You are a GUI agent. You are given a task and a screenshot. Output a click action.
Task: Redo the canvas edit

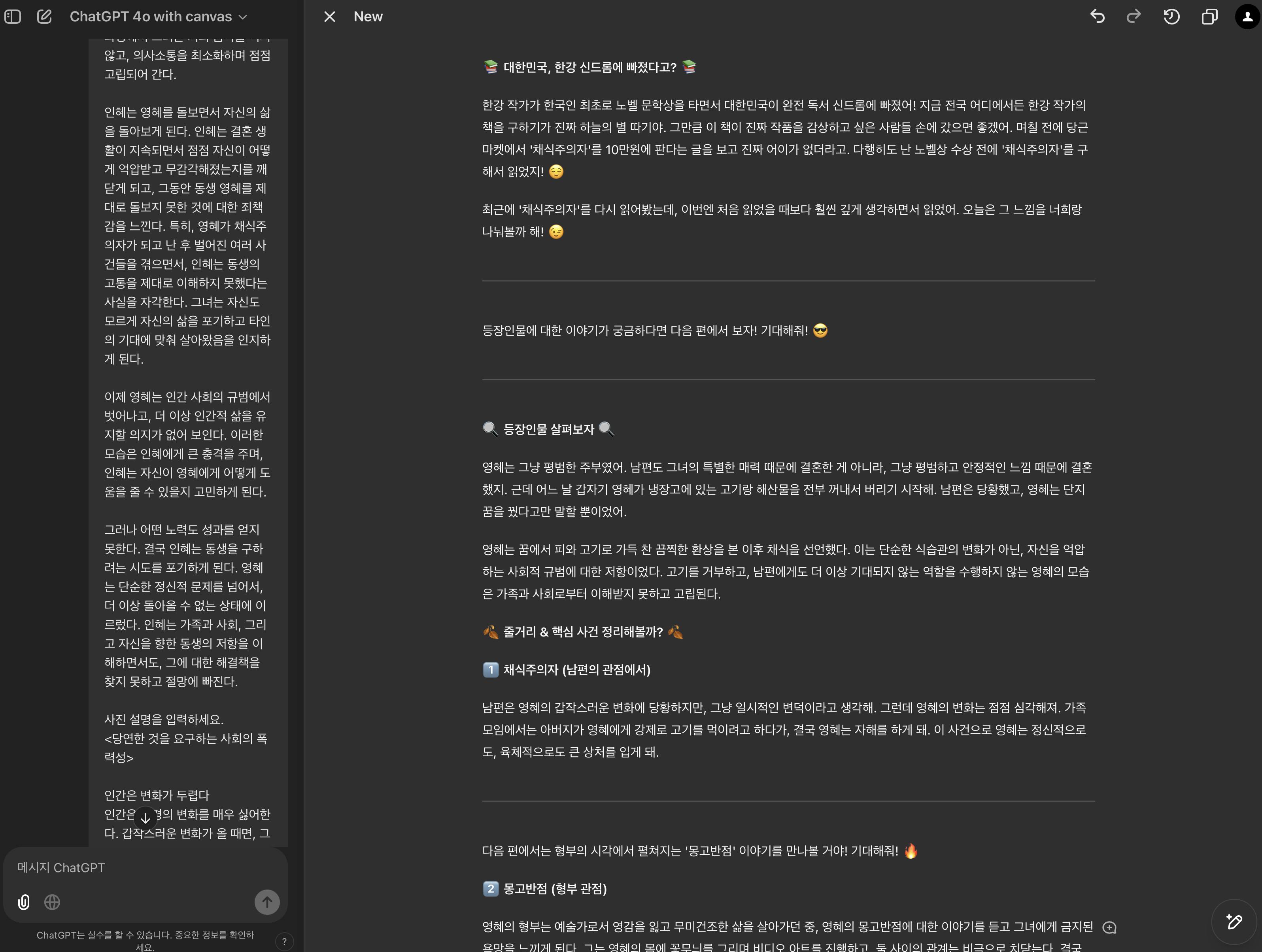(1133, 17)
